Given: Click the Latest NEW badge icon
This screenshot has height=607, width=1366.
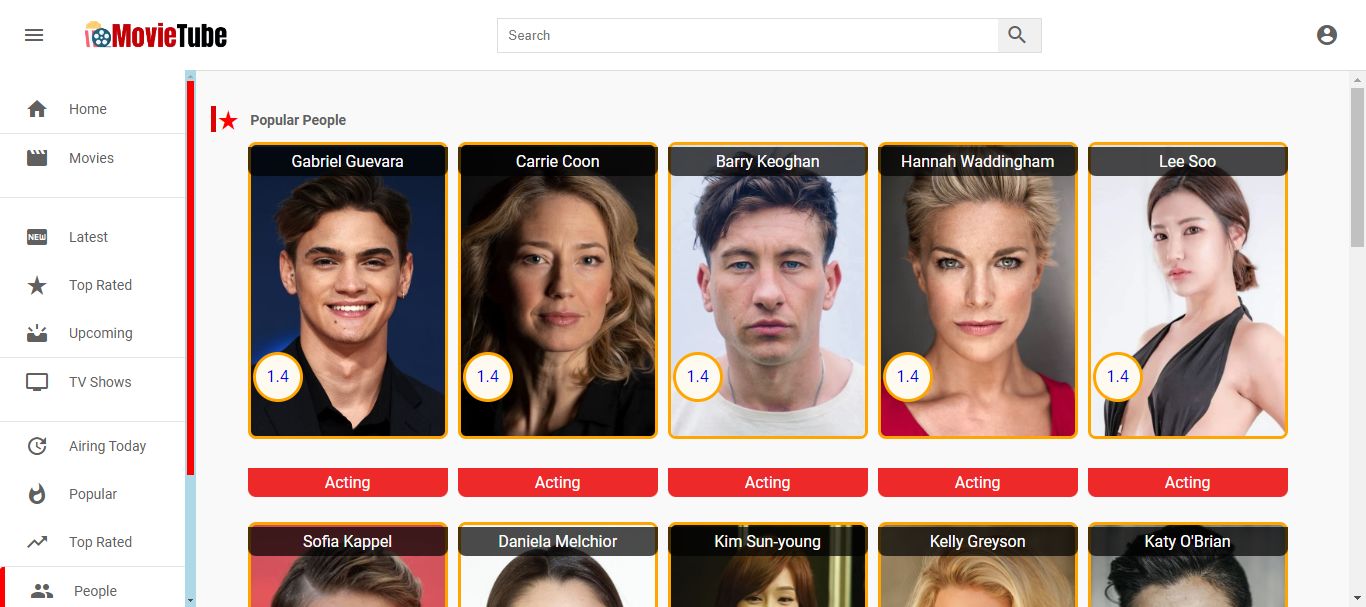Looking at the screenshot, I should (37, 237).
